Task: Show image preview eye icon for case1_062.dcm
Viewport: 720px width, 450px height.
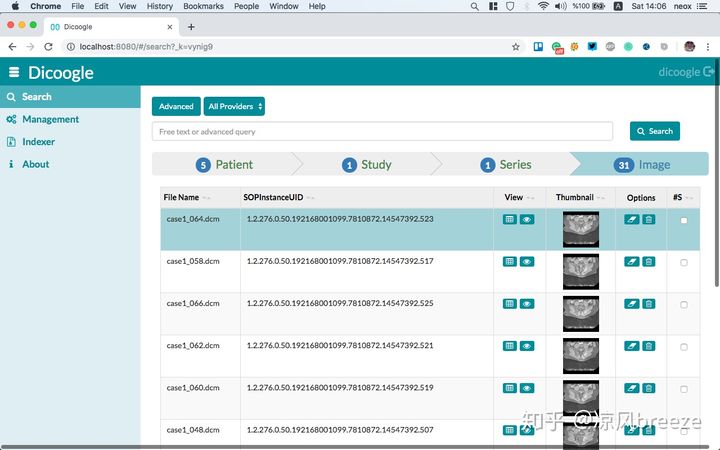Action: click(x=527, y=346)
